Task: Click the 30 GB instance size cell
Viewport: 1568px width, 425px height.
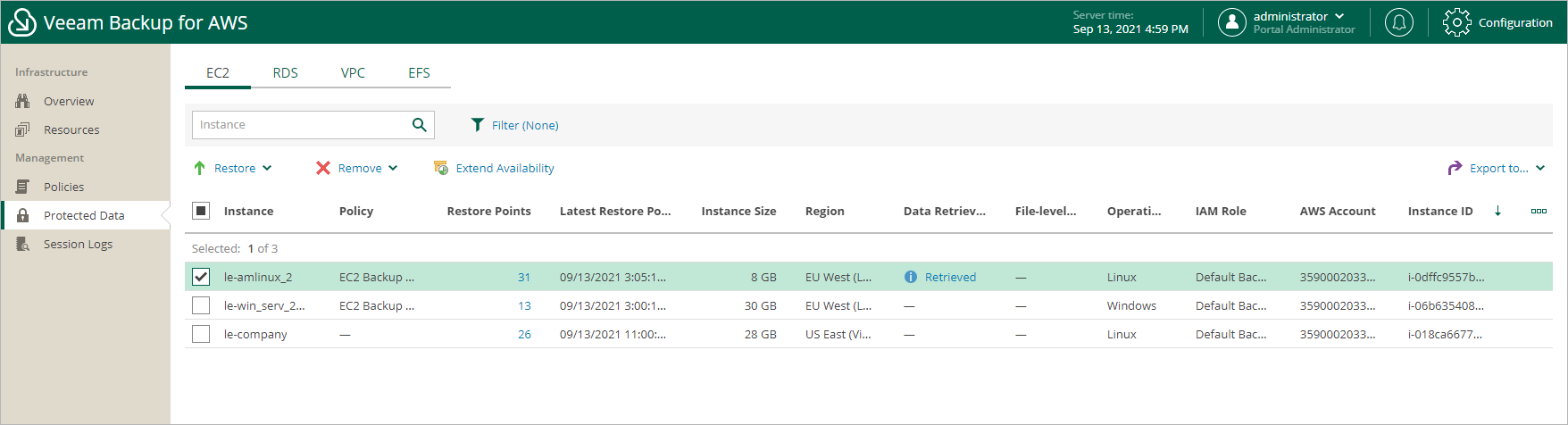Action: coord(760,305)
